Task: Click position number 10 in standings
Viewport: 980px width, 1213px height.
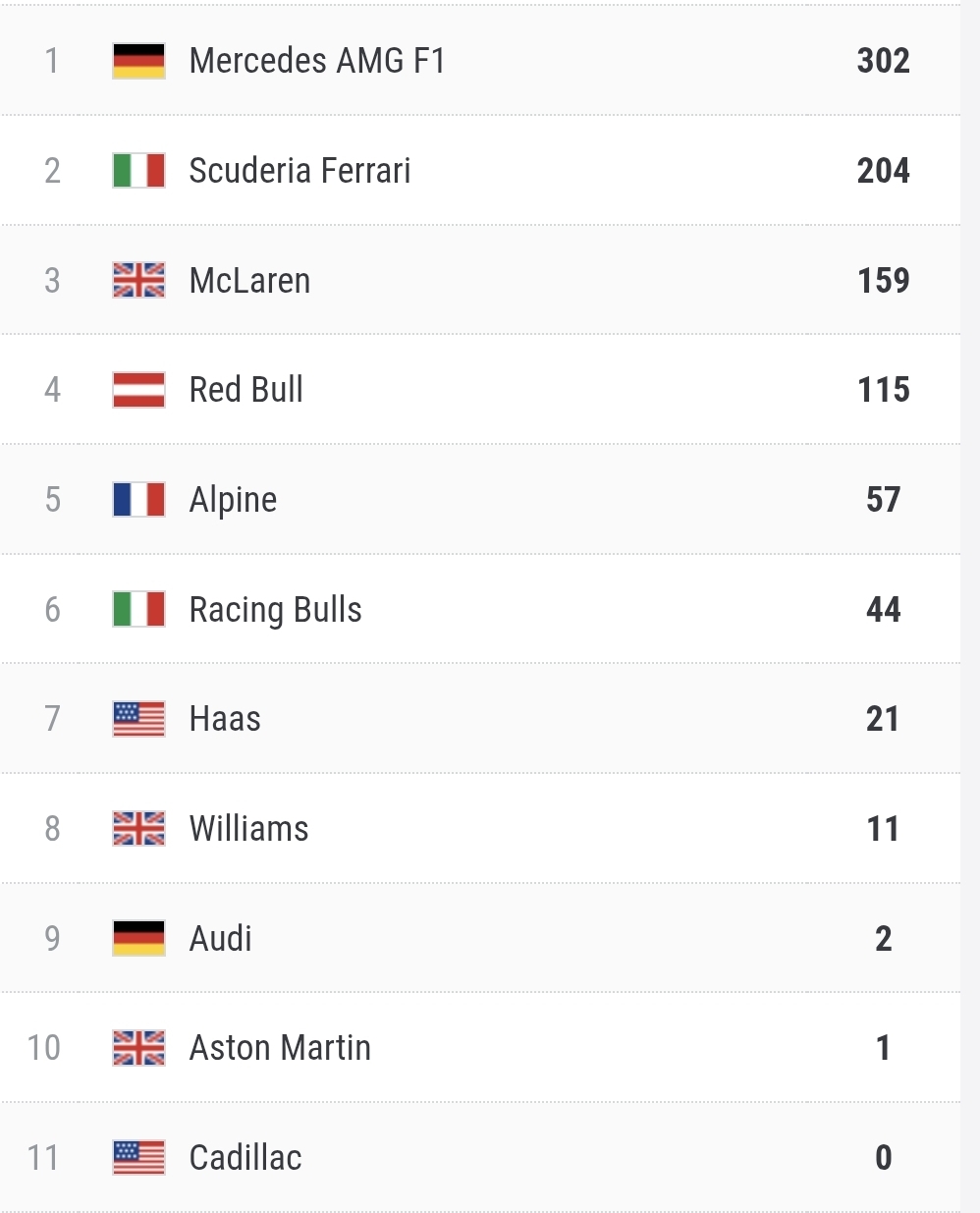Action: 44,1048
